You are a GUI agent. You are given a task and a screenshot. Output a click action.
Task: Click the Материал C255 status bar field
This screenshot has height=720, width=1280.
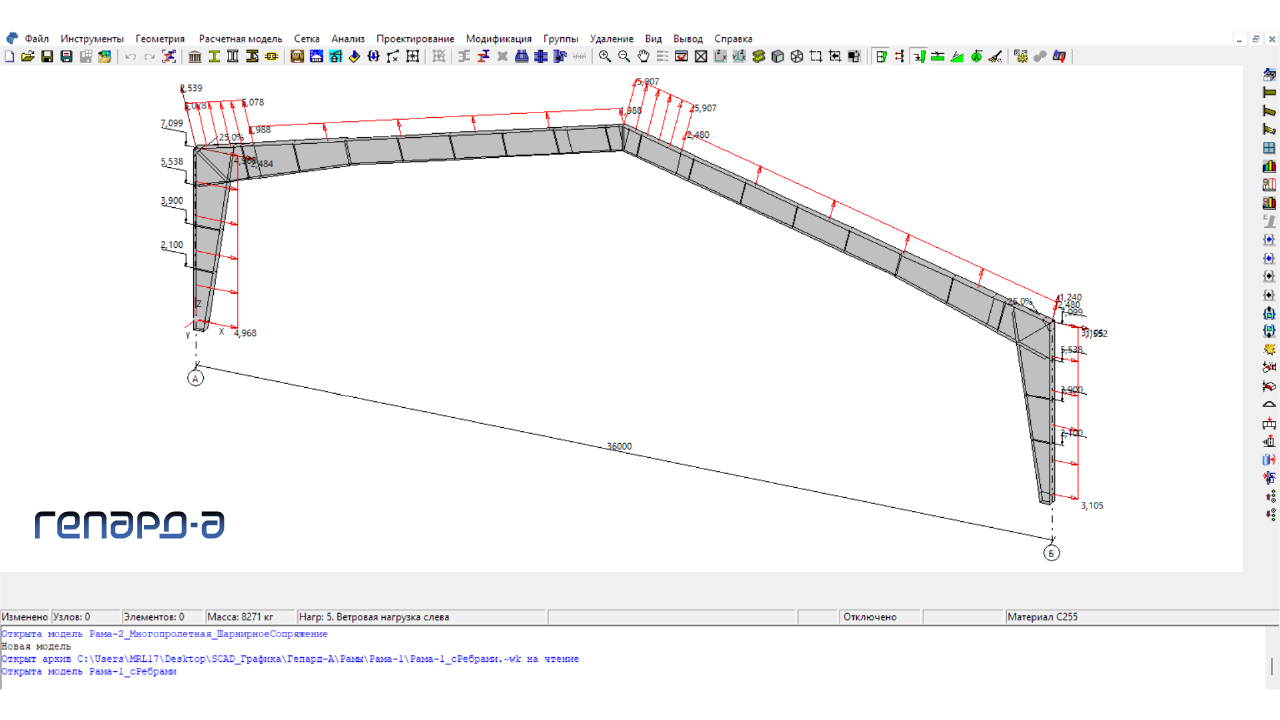[1140, 617]
